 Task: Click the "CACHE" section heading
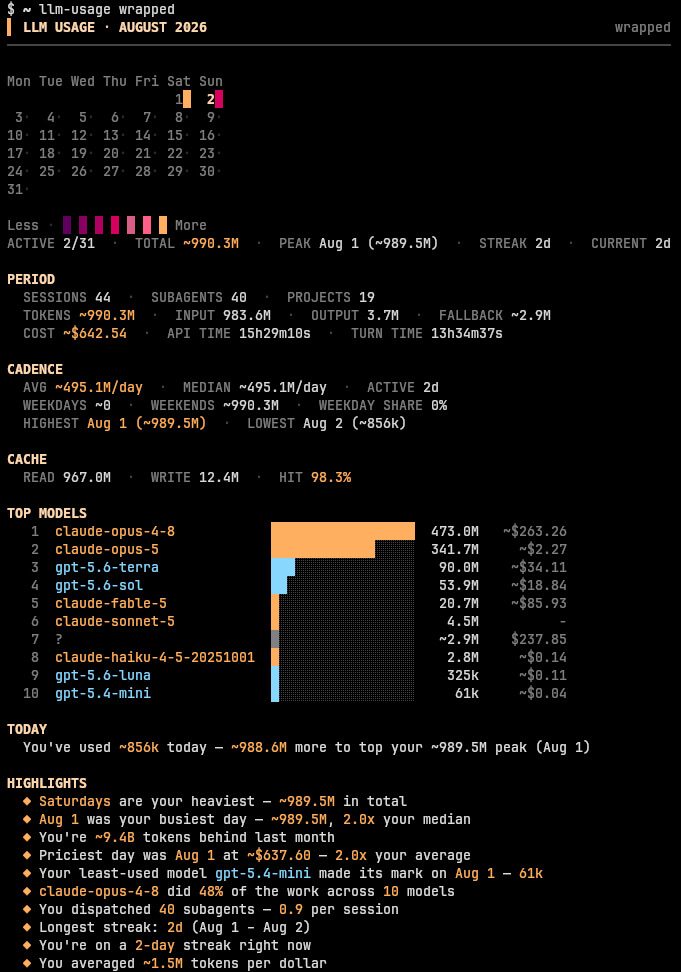click(x=27, y=459)
